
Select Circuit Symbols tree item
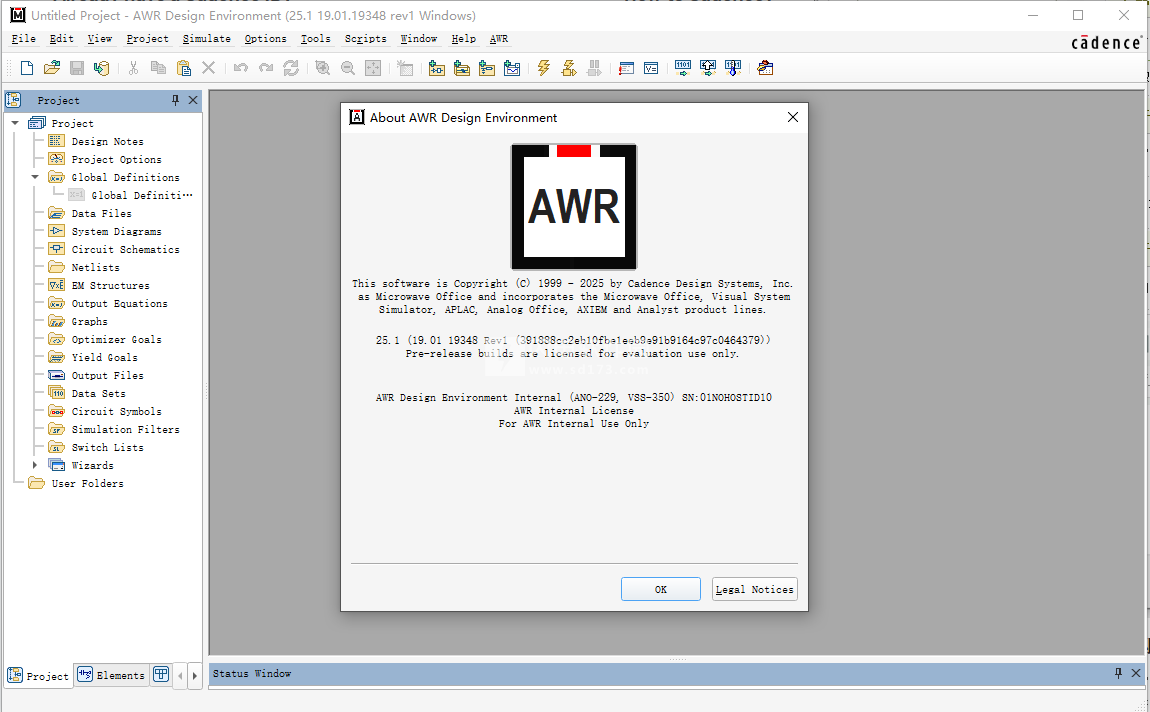(x=116, y=411)
